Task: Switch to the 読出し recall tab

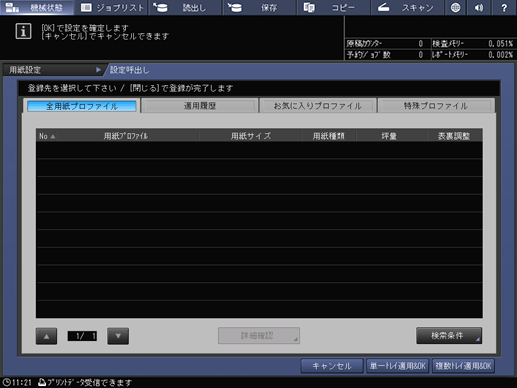Action: [186, 7]
